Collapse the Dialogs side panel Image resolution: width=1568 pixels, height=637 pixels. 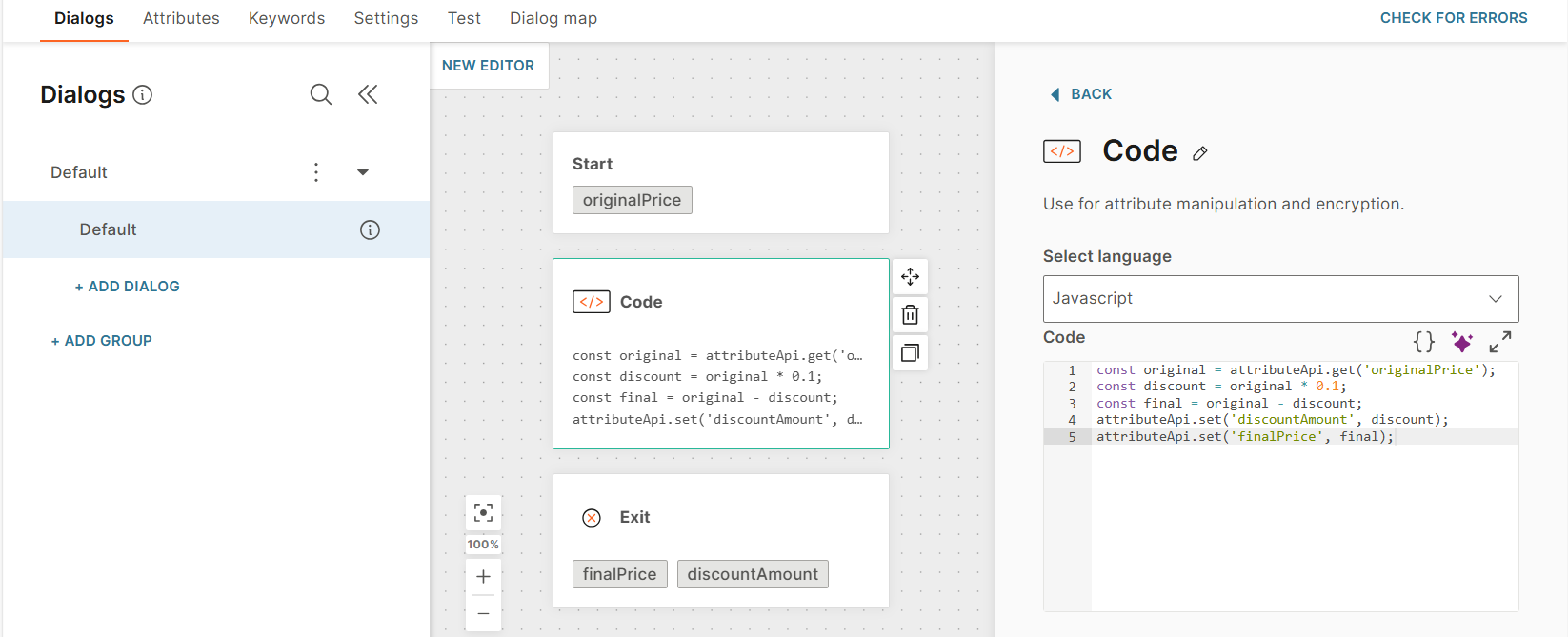click(x=368, y=94)
